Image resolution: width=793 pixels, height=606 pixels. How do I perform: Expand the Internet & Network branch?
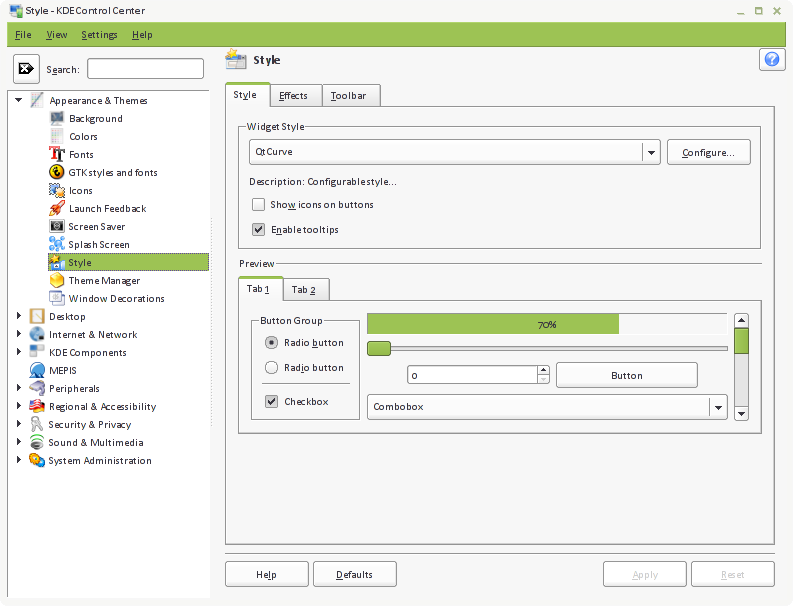(x=19, y=333)
